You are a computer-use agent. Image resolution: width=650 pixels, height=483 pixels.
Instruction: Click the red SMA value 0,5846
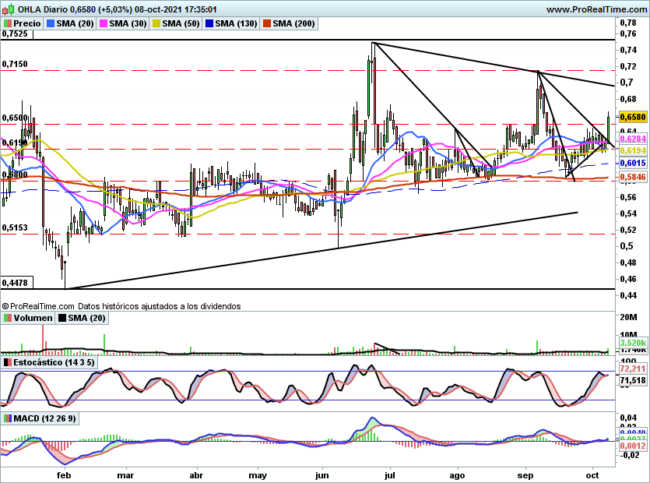[633, 177]
